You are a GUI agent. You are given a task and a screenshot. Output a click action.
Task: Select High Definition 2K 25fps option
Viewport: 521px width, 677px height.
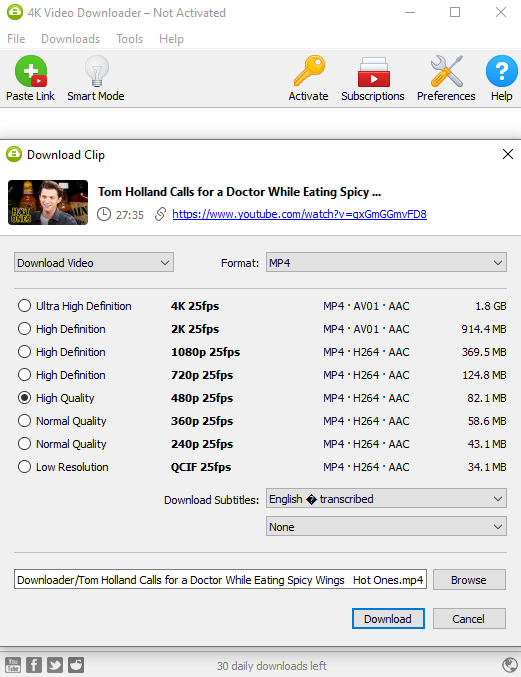24,329
